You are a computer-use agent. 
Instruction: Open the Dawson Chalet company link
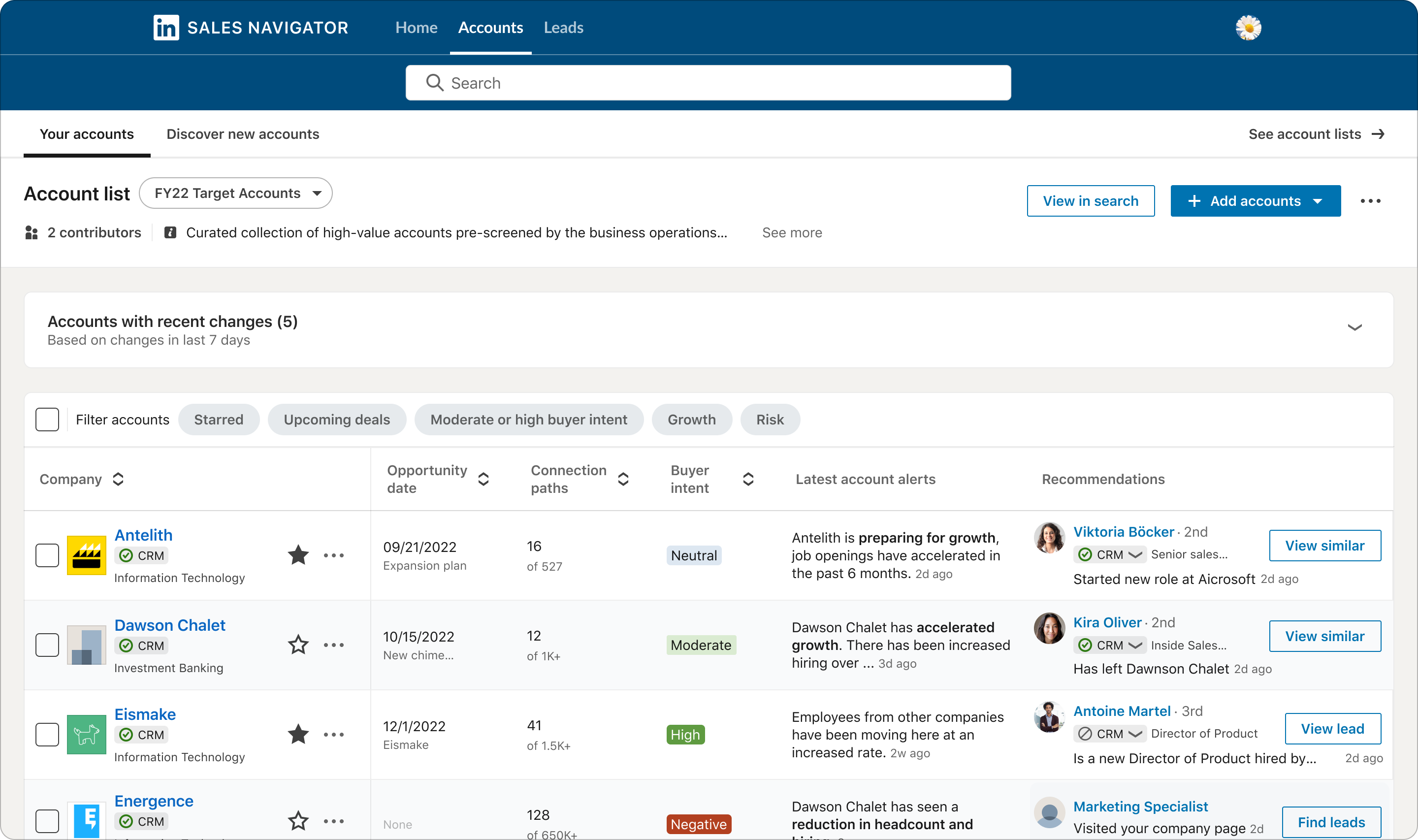tap(170, 625)
